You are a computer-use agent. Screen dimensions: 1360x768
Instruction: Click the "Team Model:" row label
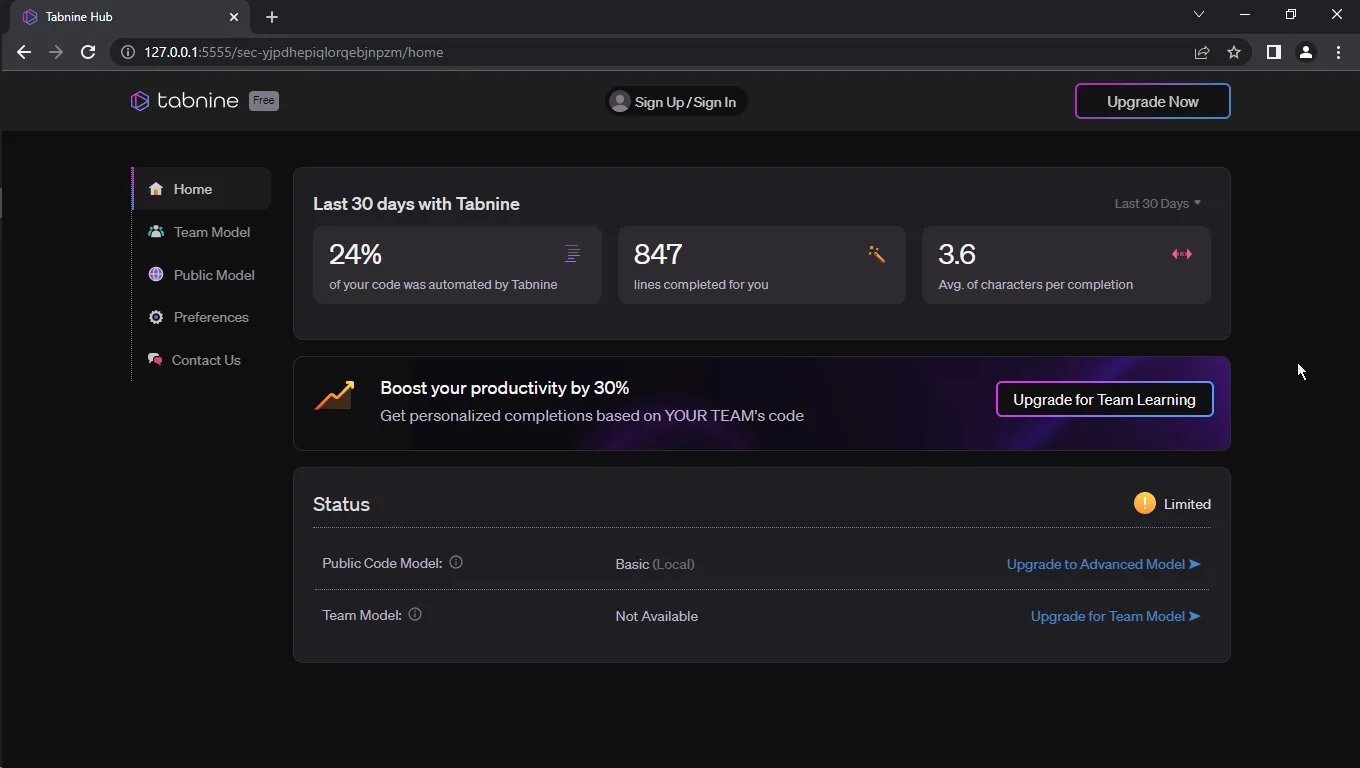(x=362, y=615)
